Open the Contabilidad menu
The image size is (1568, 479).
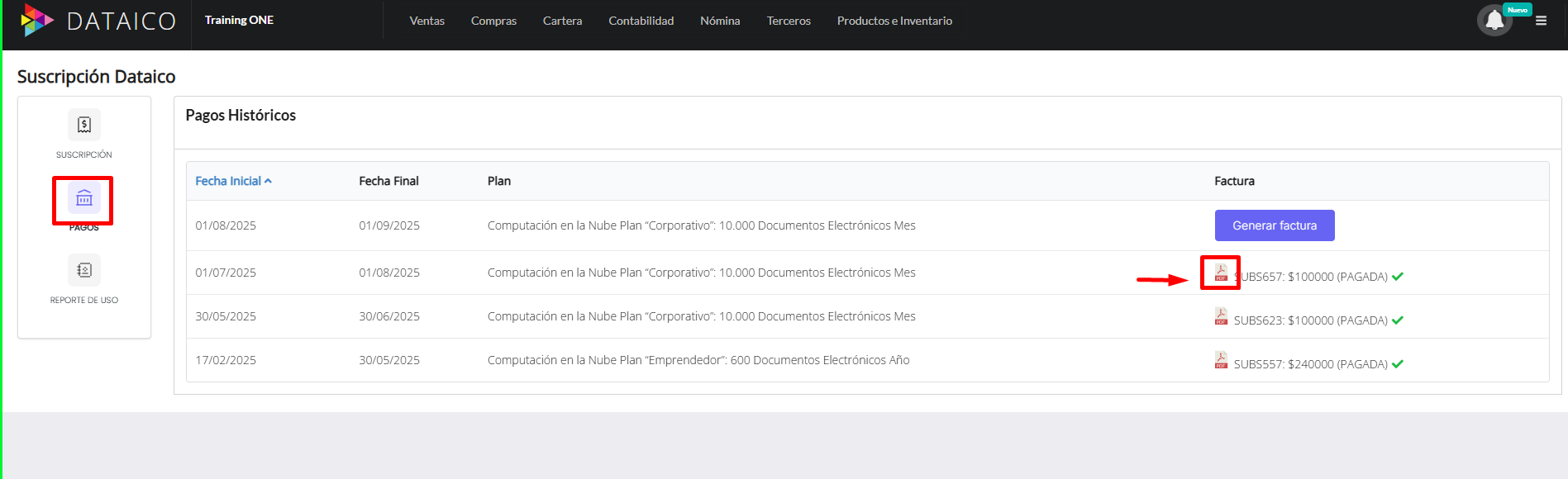click(x=641, y=21)
